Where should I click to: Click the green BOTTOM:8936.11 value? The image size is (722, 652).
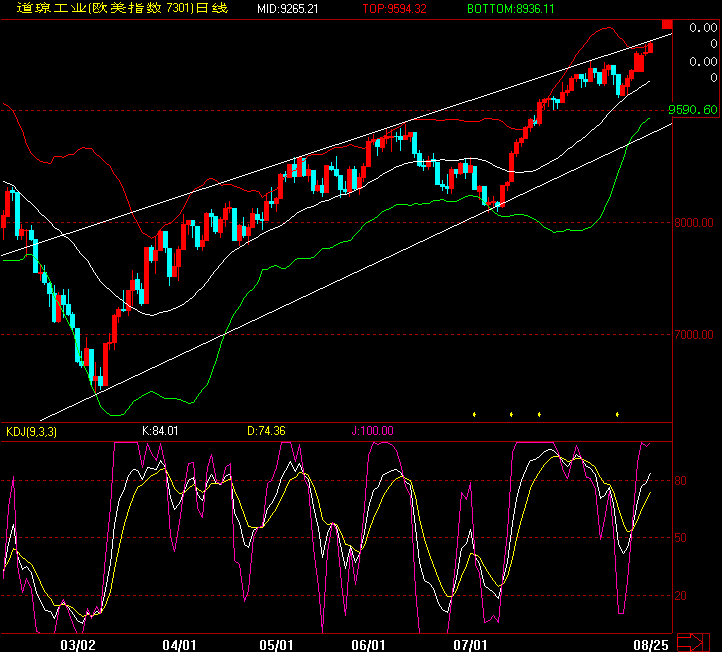511,9
